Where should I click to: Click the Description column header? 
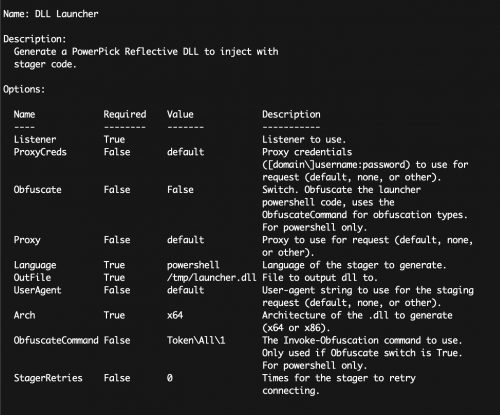tap(291, 115)
